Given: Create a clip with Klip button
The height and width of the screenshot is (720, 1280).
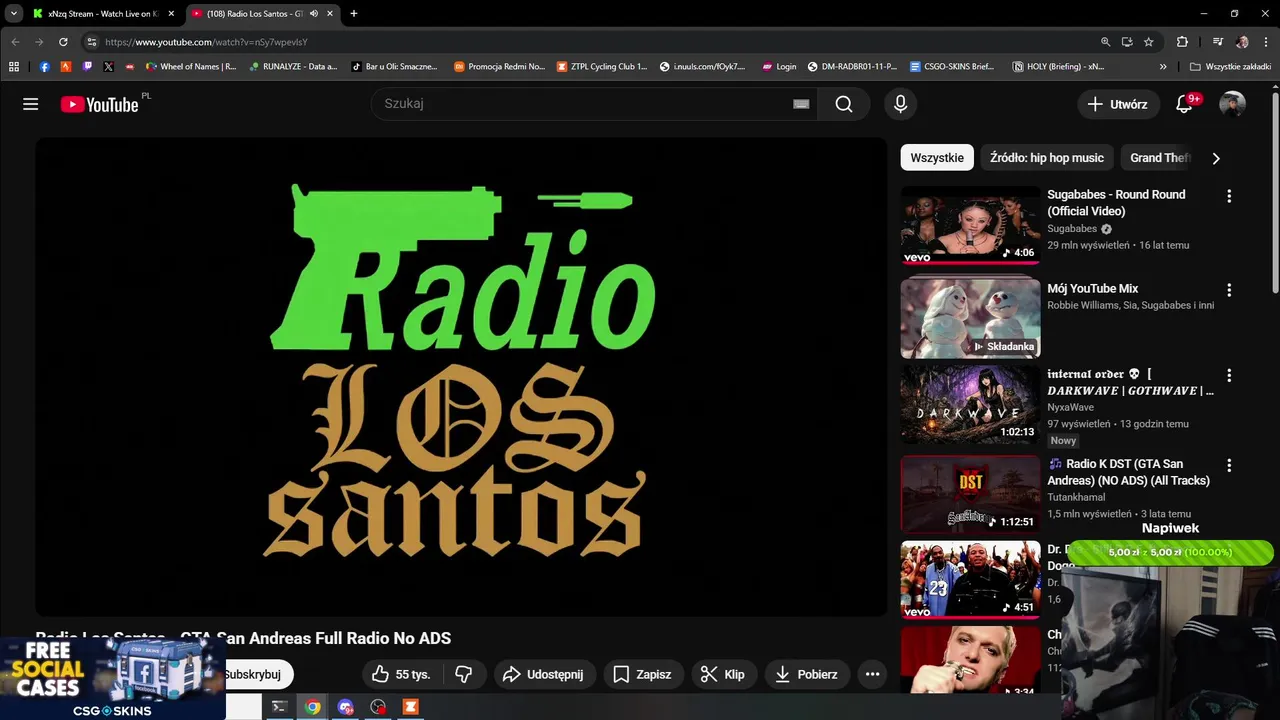Looking at the screenshot, I should (x=723, y=674).
